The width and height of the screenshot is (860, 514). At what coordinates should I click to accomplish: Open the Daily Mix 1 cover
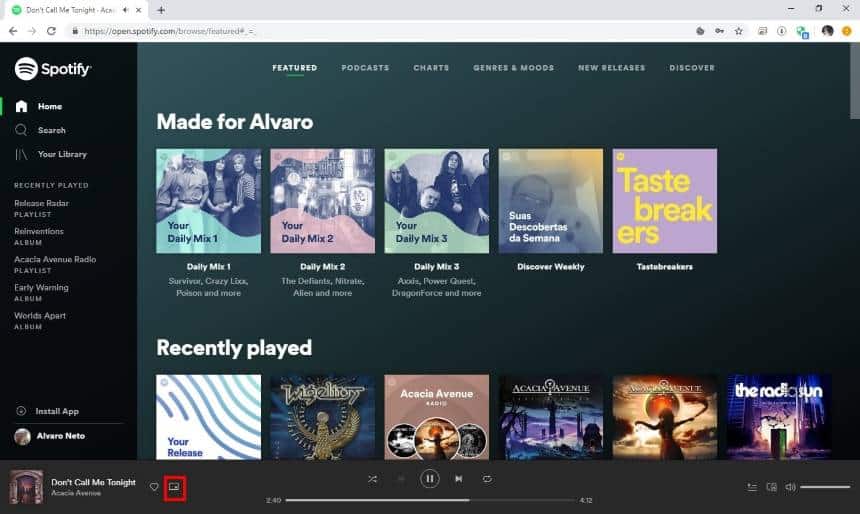(208, 201)
